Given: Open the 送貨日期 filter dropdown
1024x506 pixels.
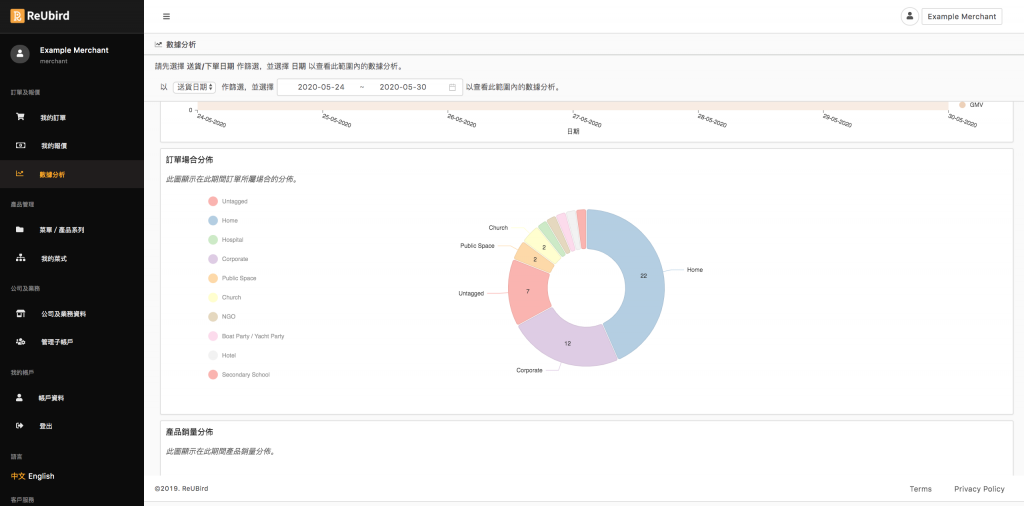Looking at the screenshot, I should 194,87.
